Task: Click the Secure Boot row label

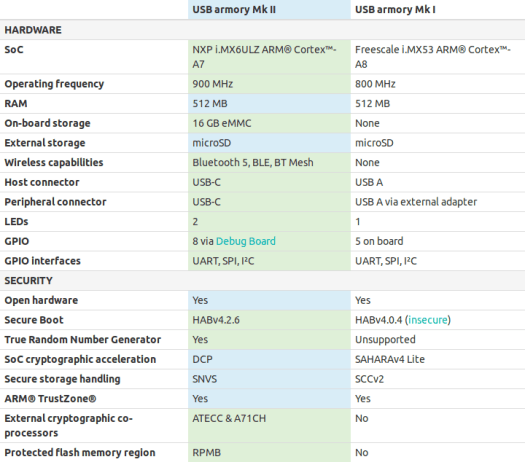Action: 34,320
